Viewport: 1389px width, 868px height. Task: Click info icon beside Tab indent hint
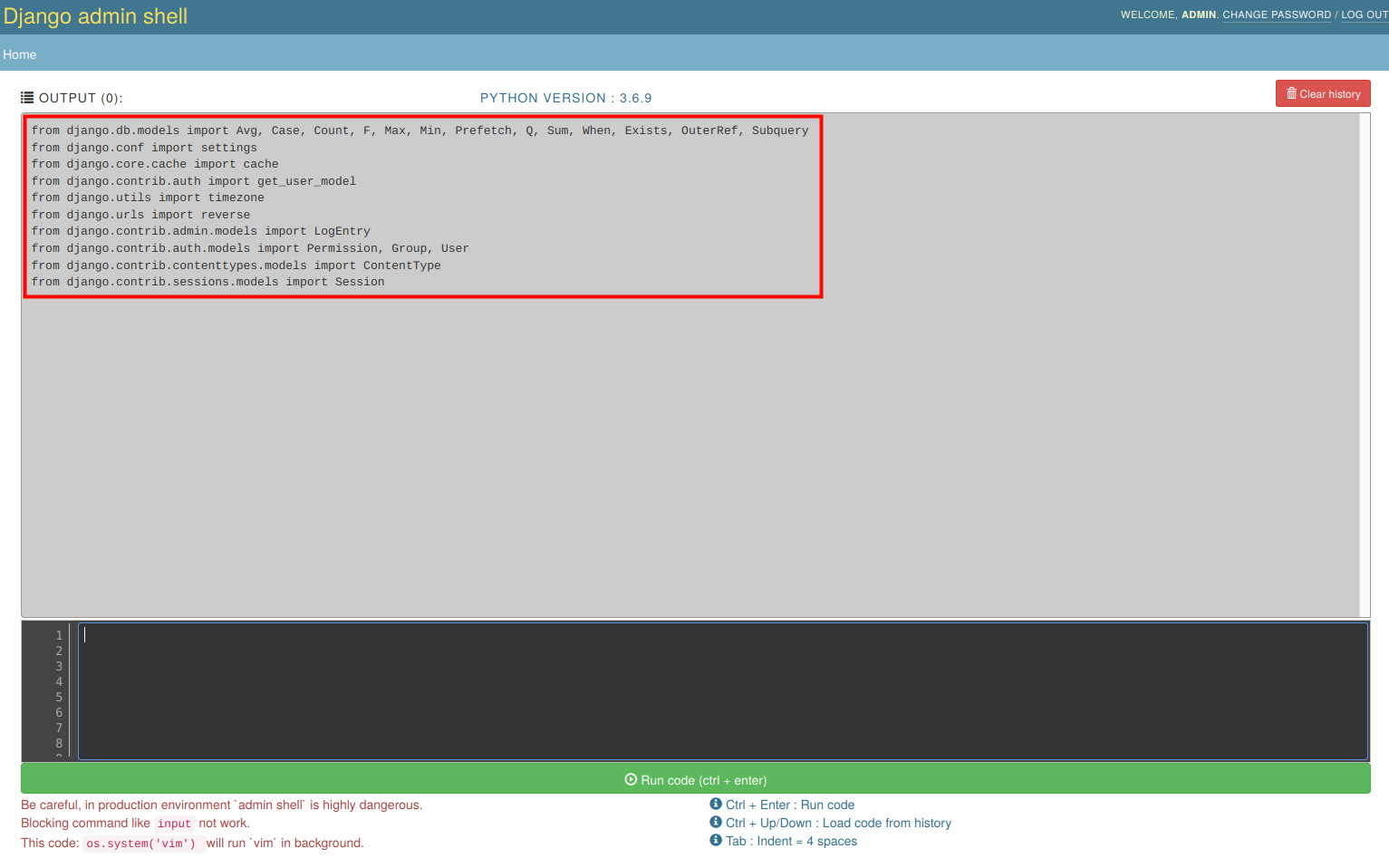[716, 840]
